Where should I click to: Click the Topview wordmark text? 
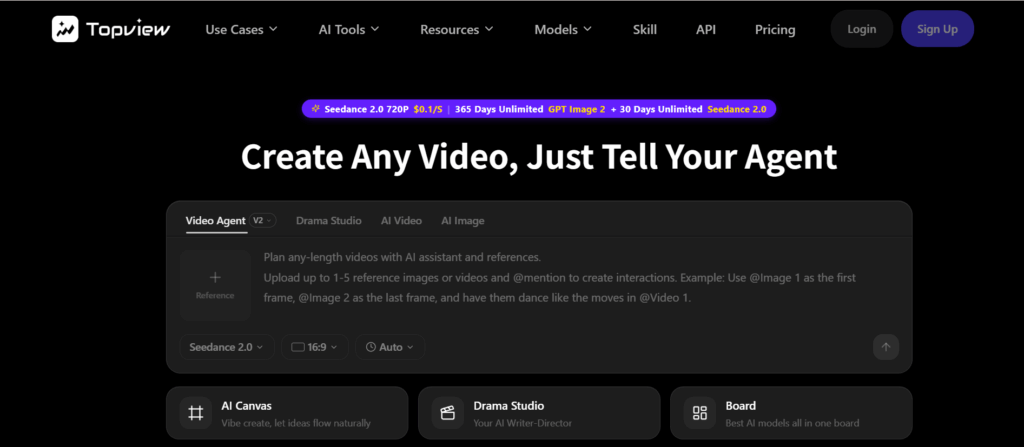point(128,29)
